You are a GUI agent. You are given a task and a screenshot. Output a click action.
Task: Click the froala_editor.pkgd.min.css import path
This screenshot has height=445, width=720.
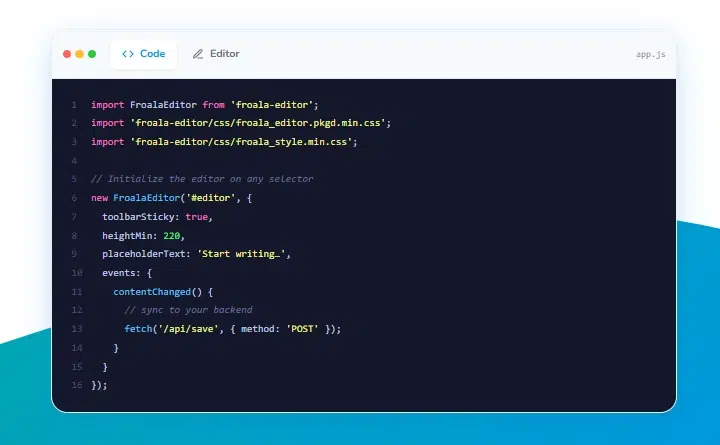pos(258,123)
